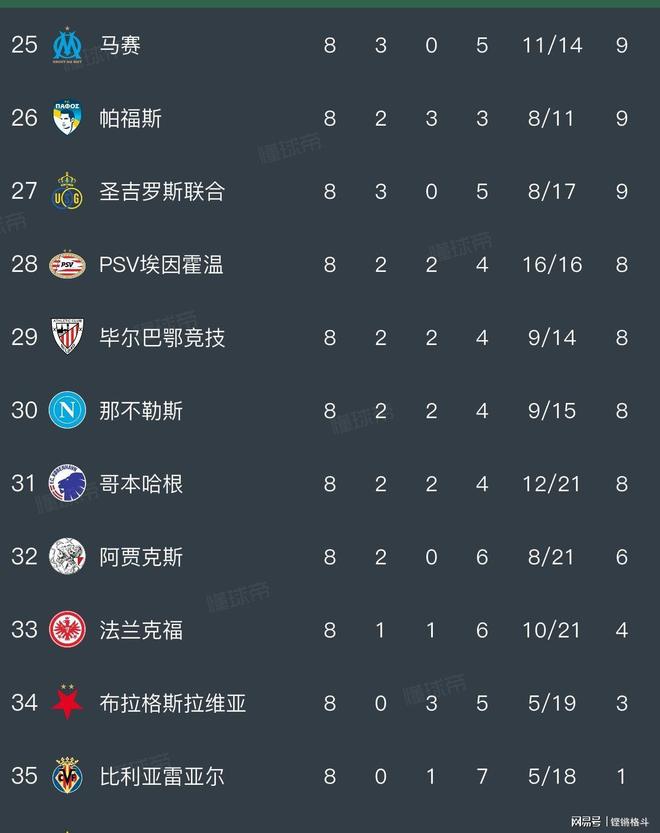Click the Napoli (那不勒斯) blue N logo
The width and height of the screenshot is (660, 833).
67,411
